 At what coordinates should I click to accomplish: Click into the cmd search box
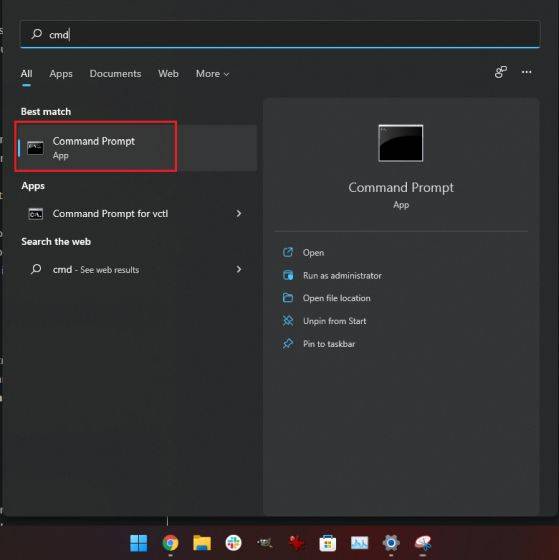[280, 34]
